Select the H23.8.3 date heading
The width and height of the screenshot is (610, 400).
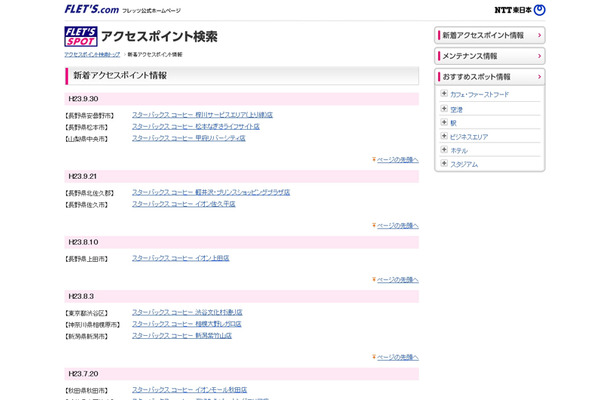81,296
